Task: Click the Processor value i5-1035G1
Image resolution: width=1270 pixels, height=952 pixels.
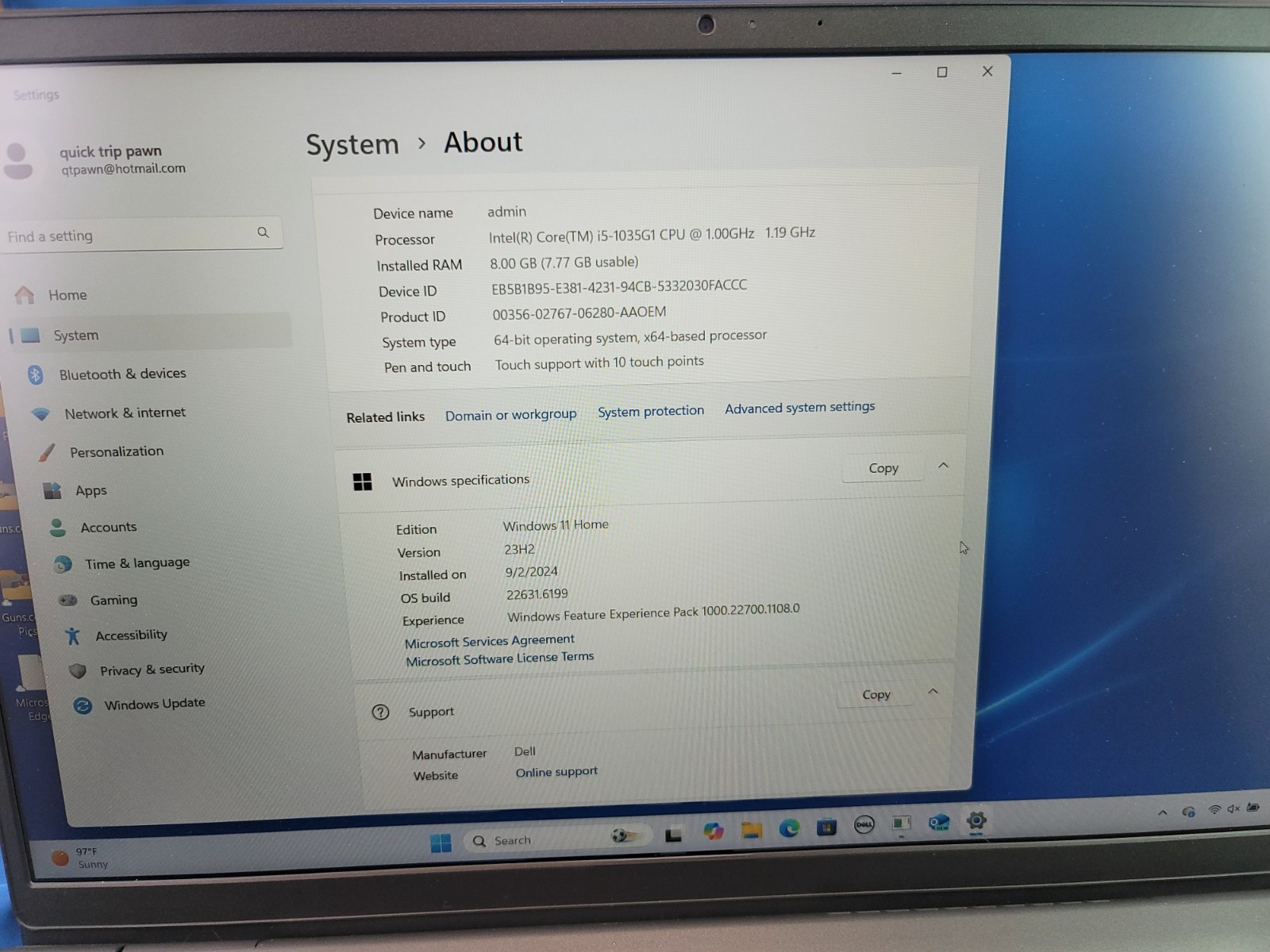Action: click(652, 235)
